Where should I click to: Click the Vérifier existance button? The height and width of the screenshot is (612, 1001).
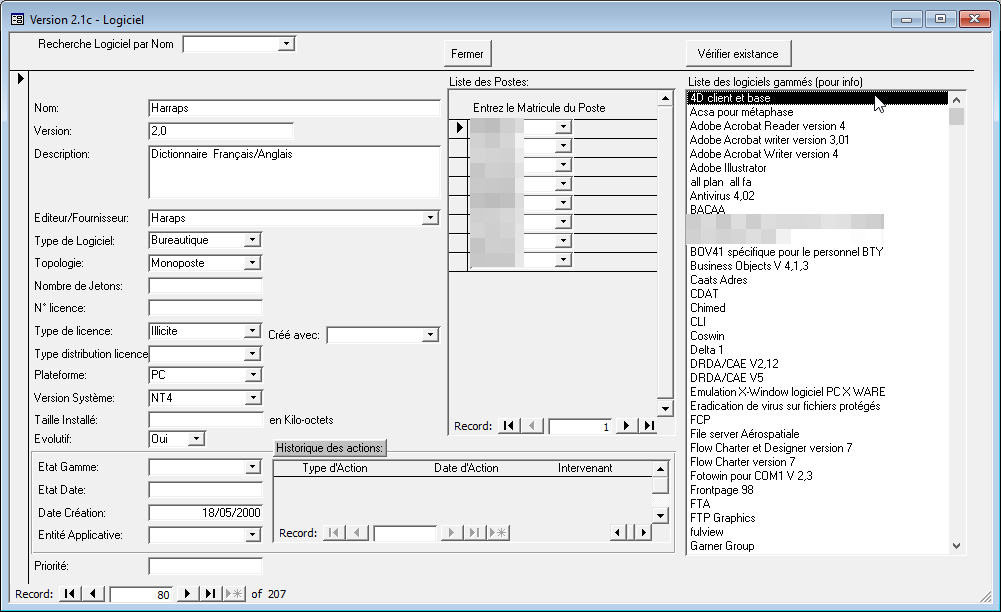coord(738,54)
